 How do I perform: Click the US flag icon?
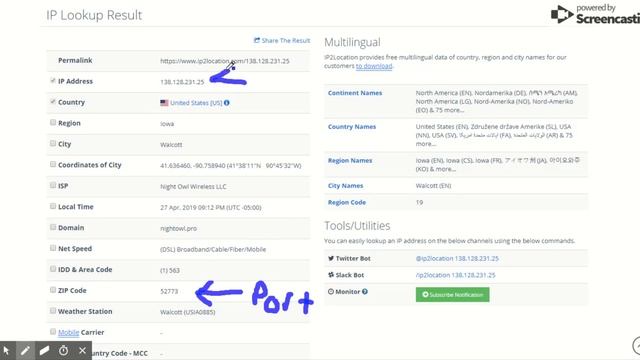[164, 103]
